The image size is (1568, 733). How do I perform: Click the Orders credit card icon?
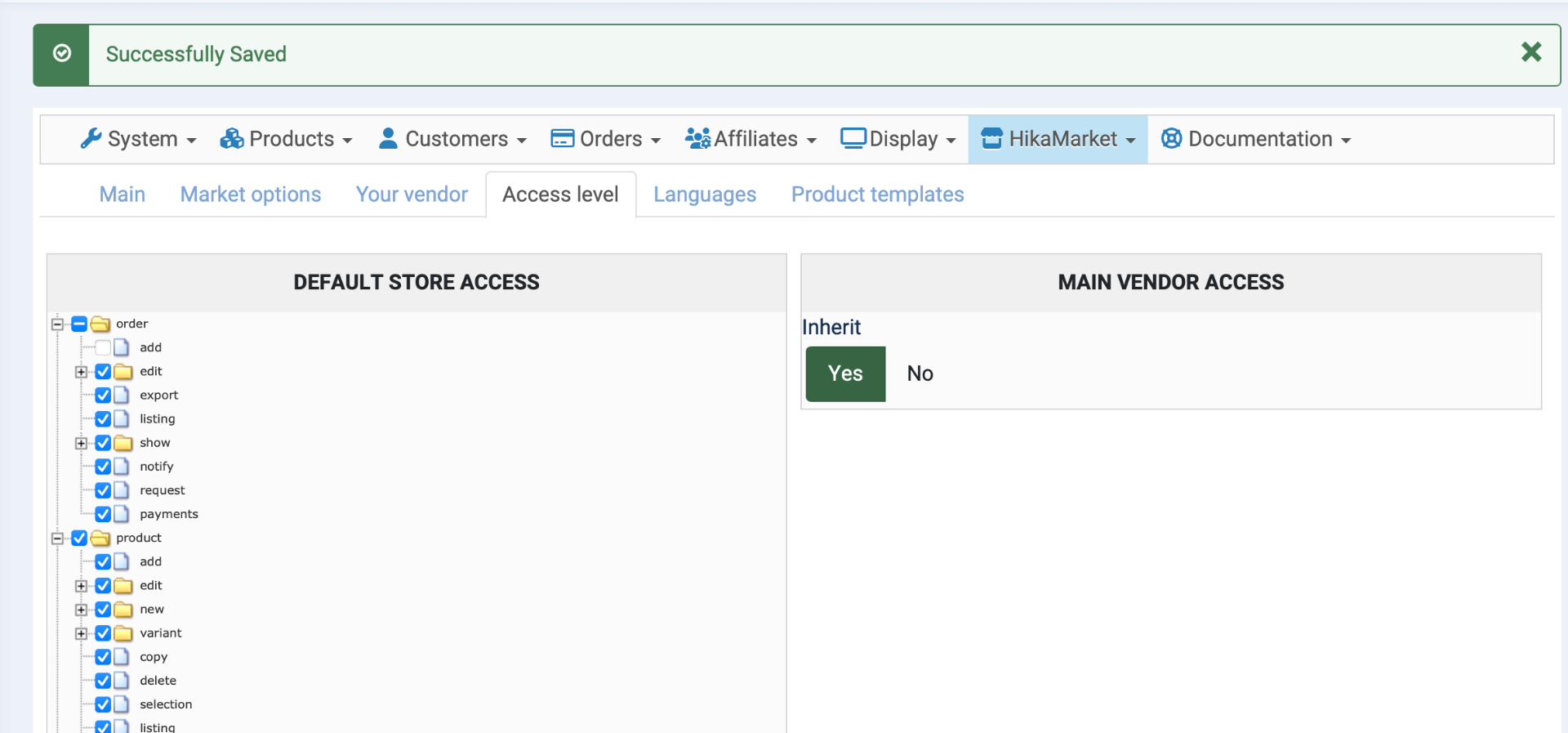562,139
